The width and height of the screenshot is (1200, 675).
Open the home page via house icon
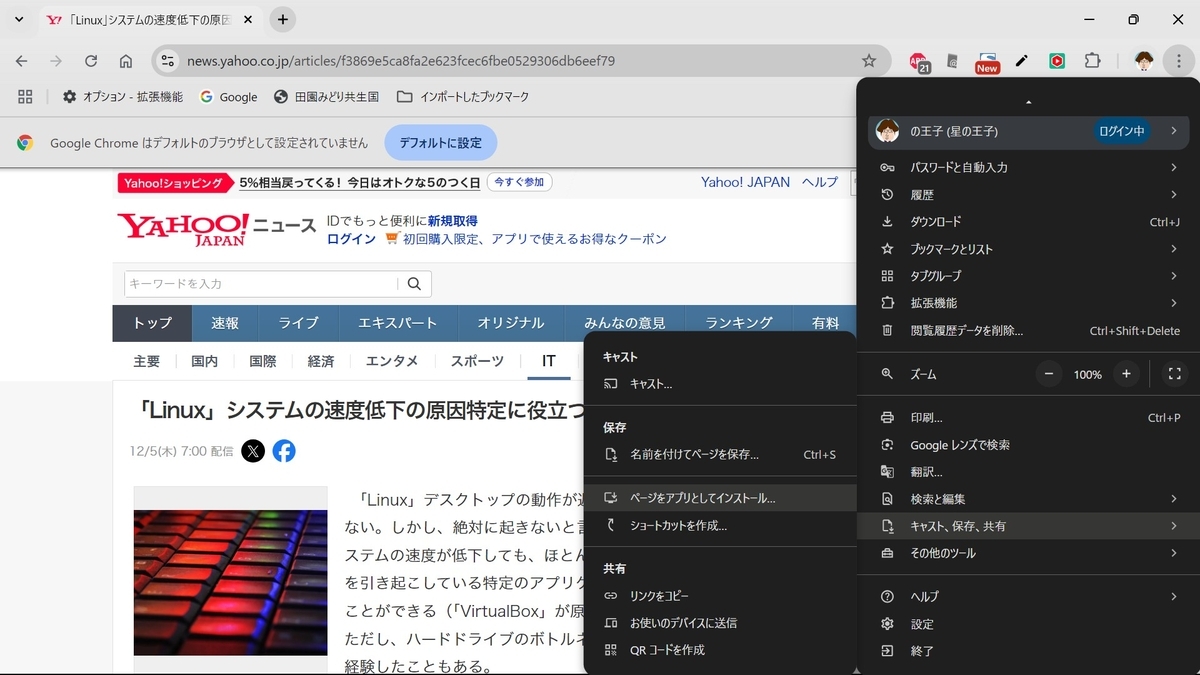click(x=126, y=61)
